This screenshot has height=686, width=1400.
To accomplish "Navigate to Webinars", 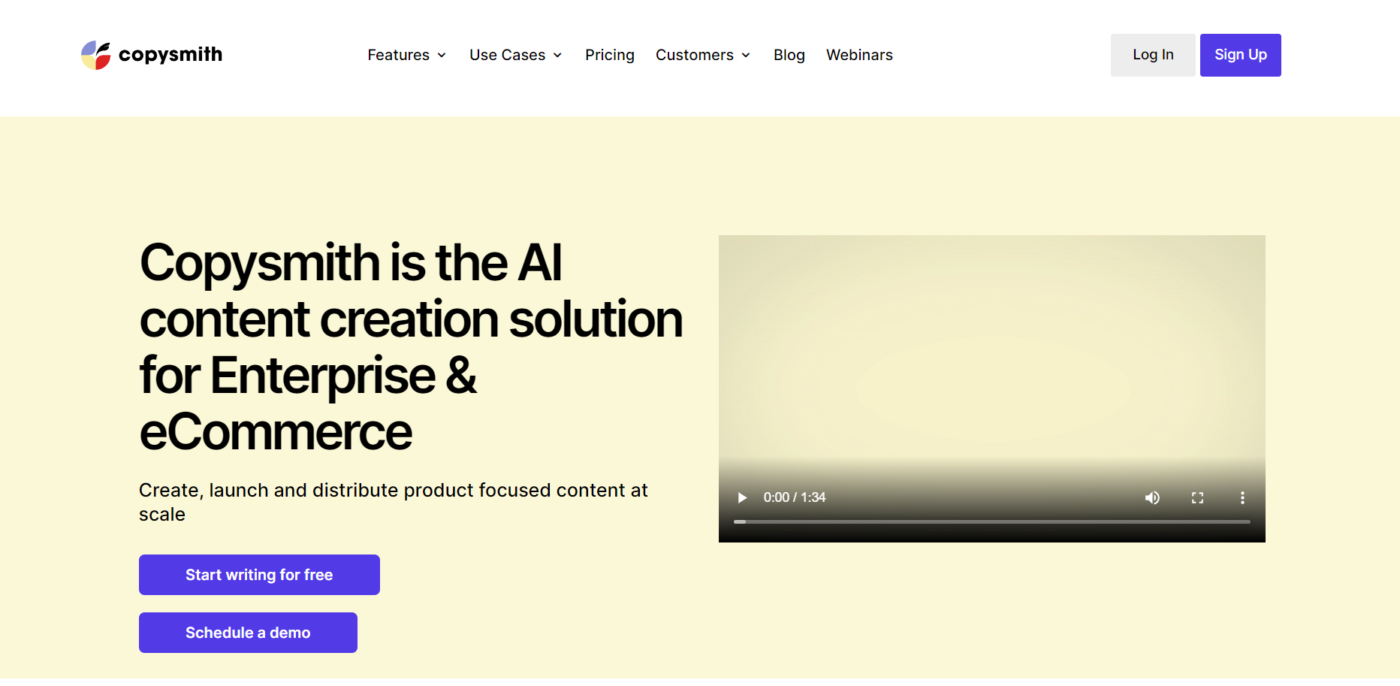I will tap(859, 55).
